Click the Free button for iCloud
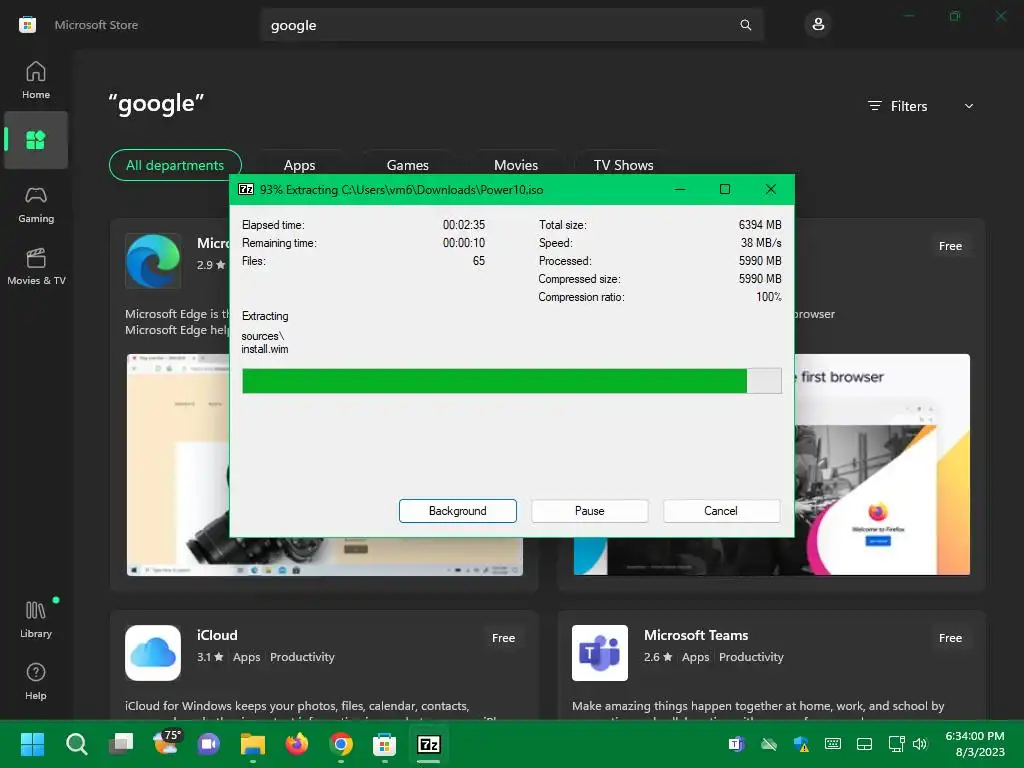The width and height of the screenshot is (1024, 768). [504, 638]
